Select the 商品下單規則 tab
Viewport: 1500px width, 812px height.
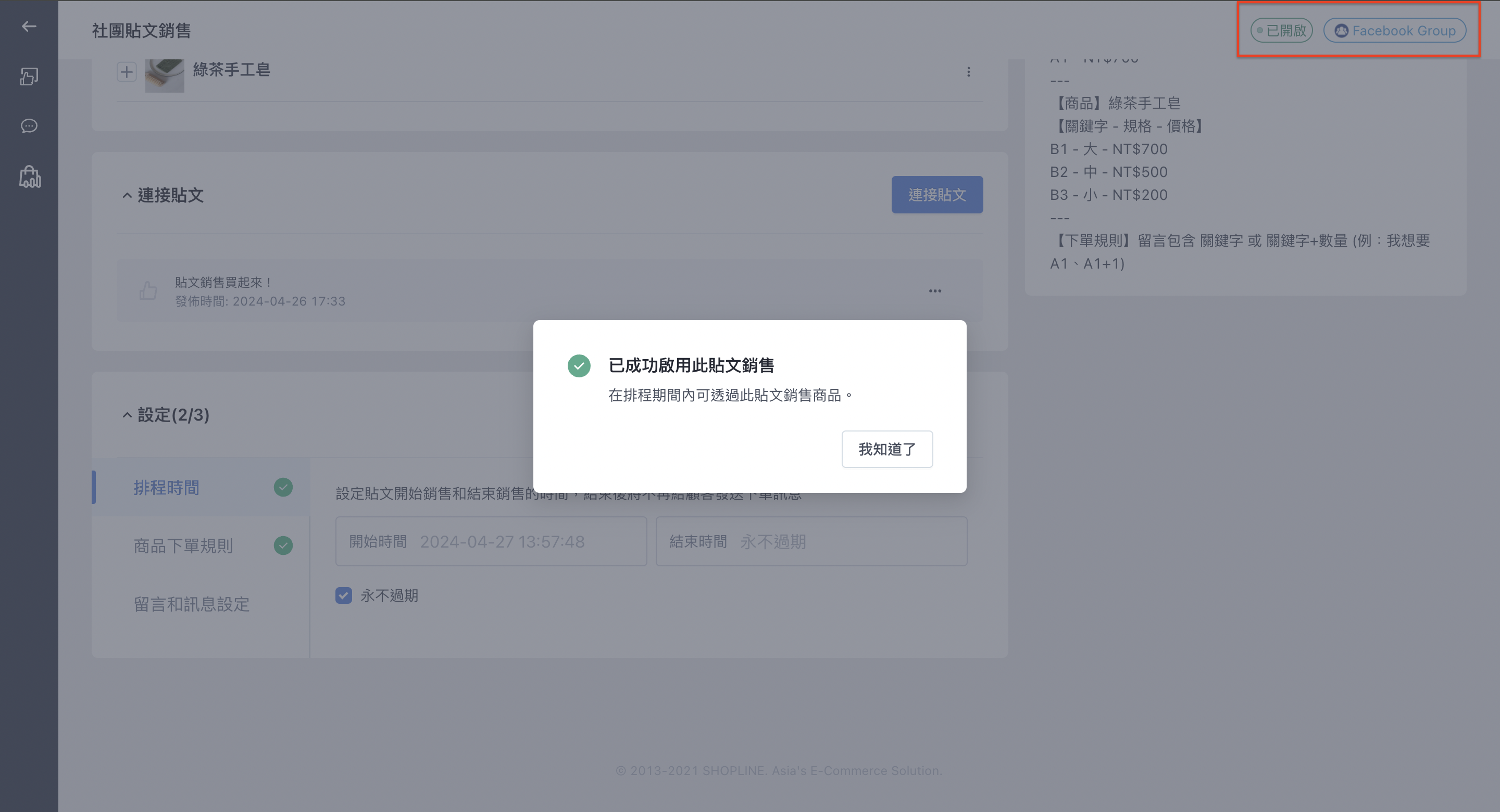coord(201,545)
